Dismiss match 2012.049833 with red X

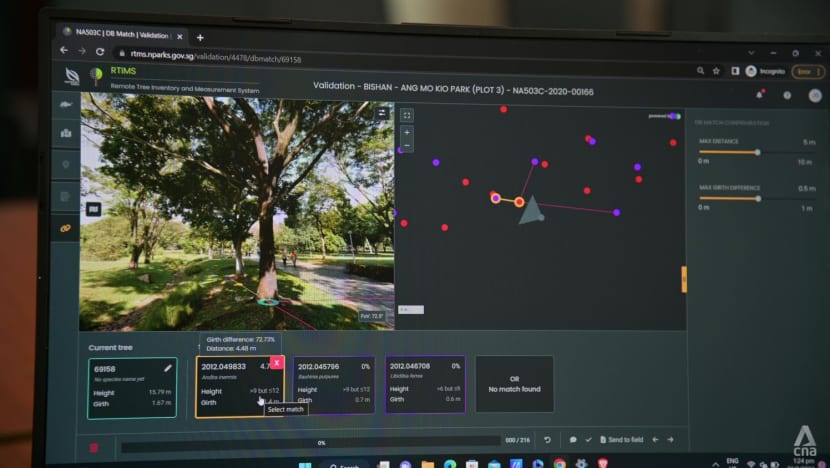click(x=277, y=362)
